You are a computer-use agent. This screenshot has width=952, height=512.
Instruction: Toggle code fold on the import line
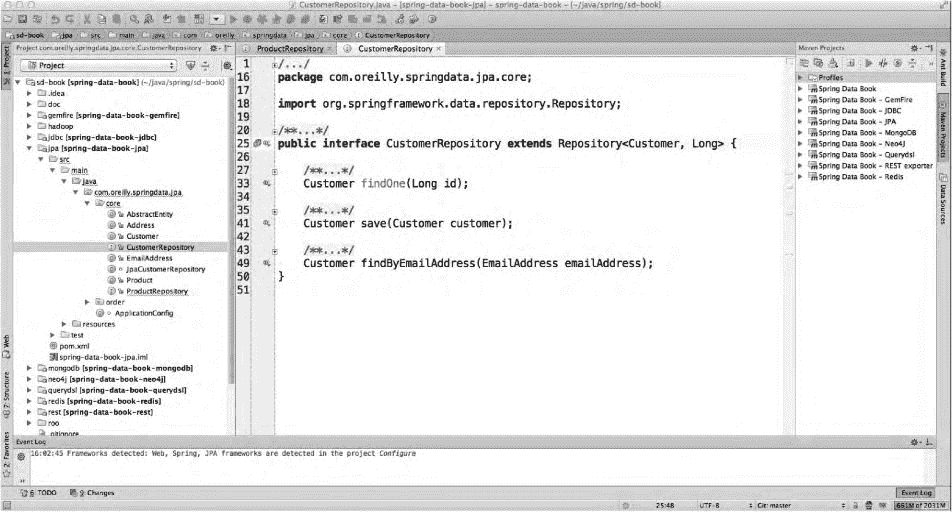click(x=273, y=104)
